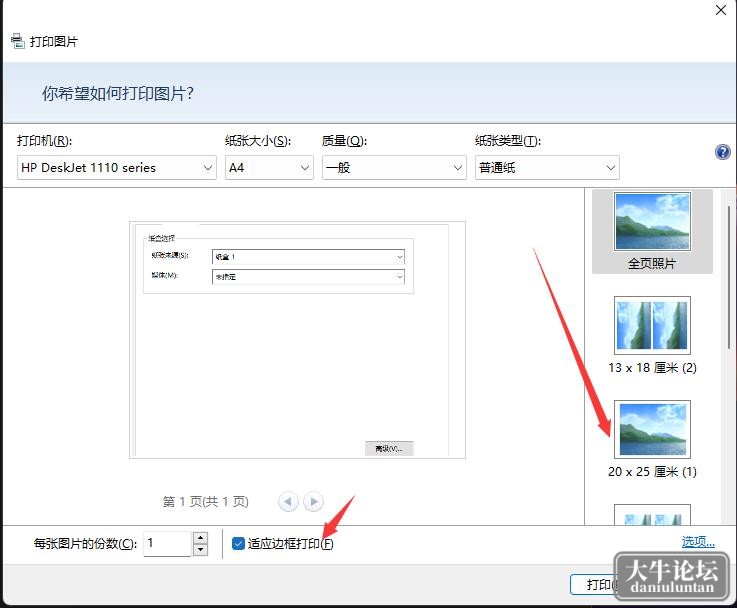Click the print preview image

point(297,340)
